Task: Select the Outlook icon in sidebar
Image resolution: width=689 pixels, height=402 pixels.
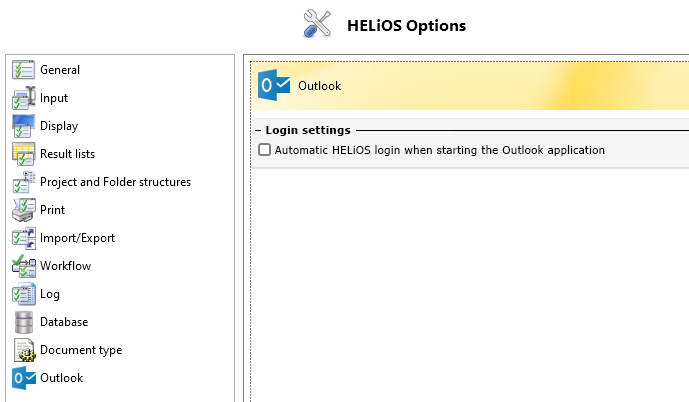Action: click(23, 378)
